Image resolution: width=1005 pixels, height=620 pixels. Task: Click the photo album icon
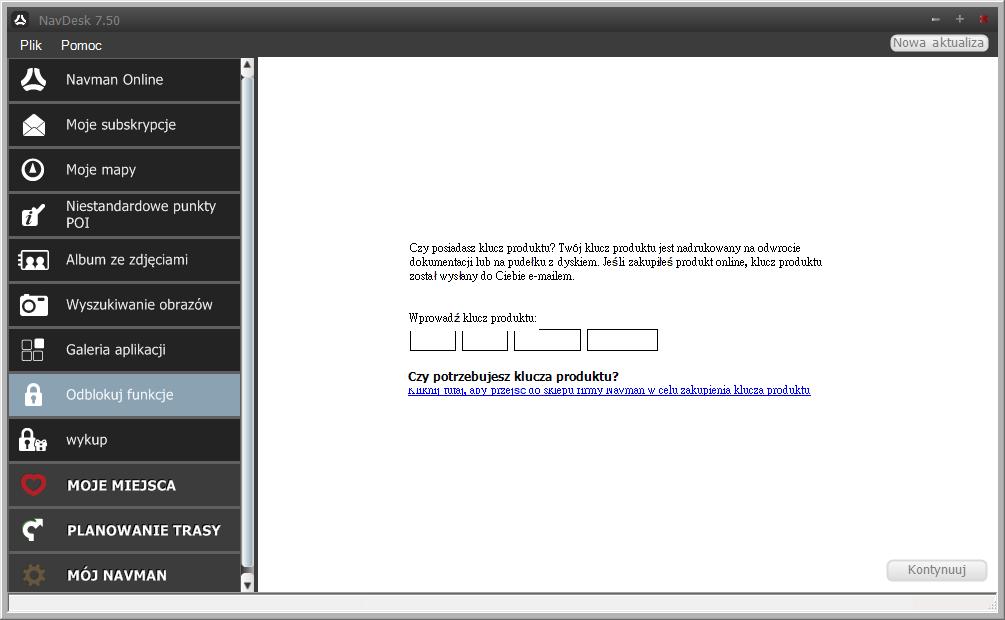[33, 260]
